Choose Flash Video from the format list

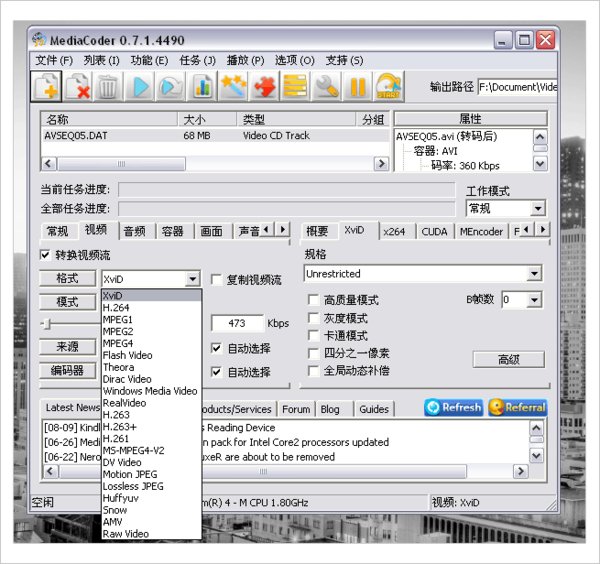pyautogui.click(x=151, y=355)
